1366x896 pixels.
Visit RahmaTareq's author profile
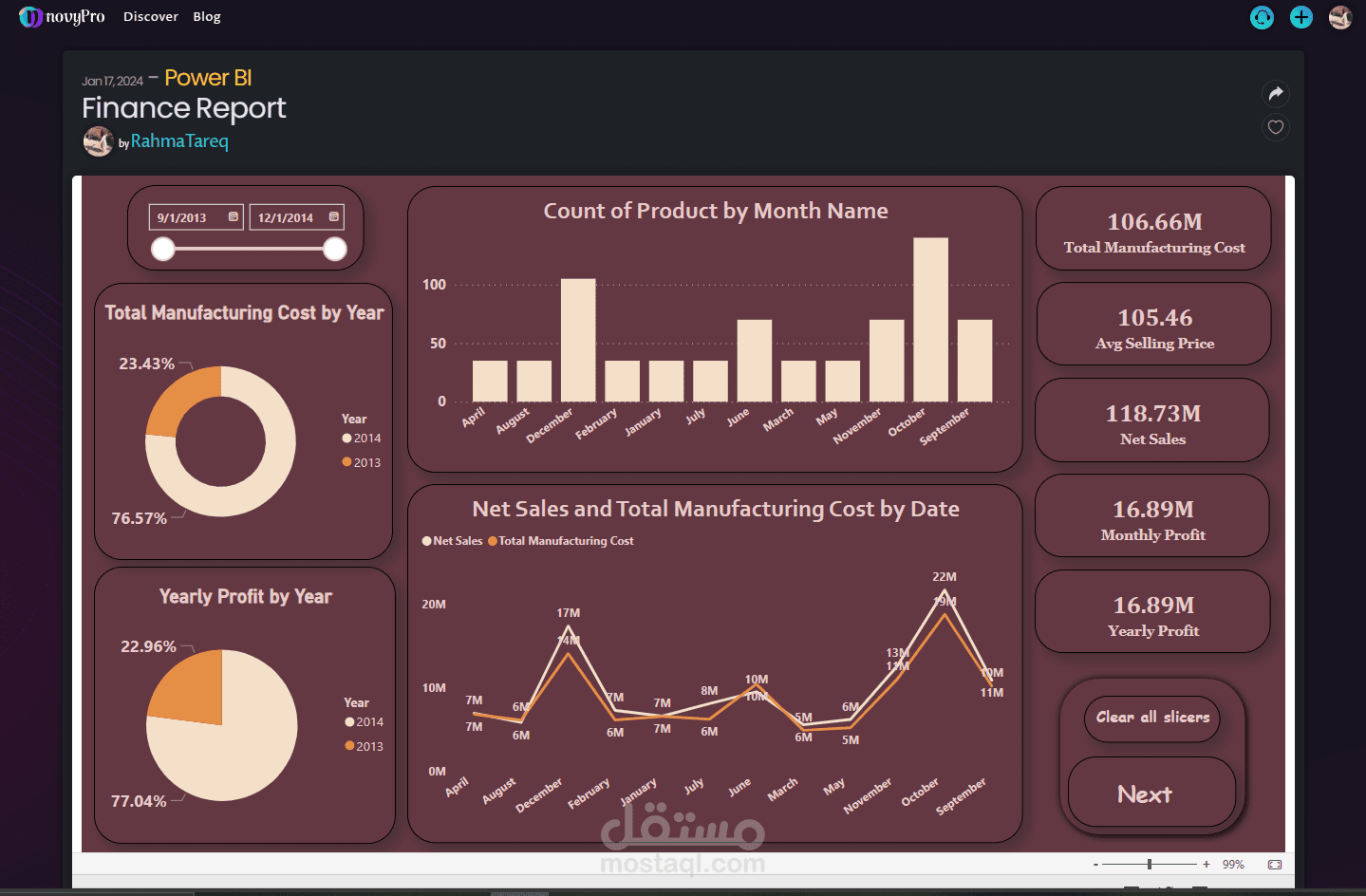179,140
